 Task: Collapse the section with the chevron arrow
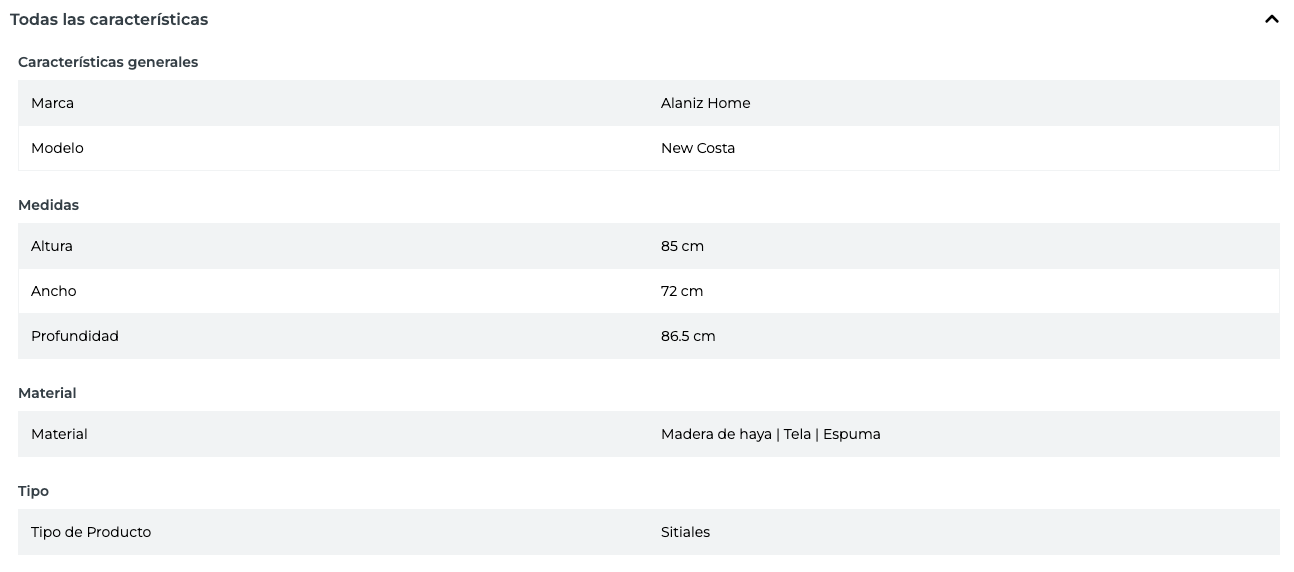pos(1271,19)
